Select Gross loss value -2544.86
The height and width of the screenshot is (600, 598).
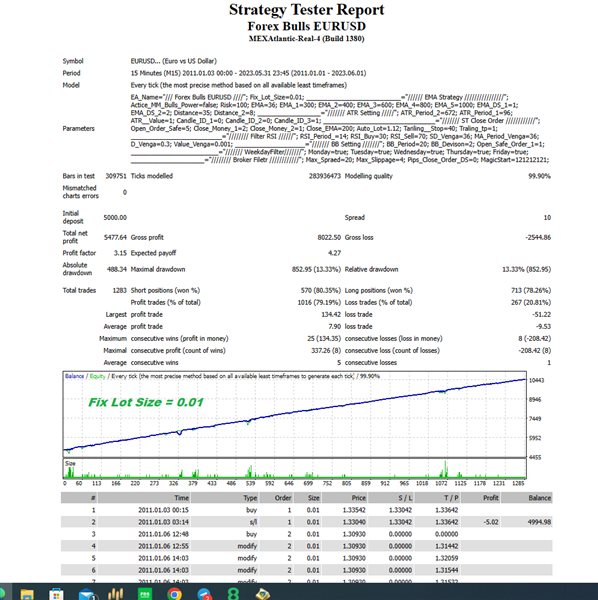538,237
